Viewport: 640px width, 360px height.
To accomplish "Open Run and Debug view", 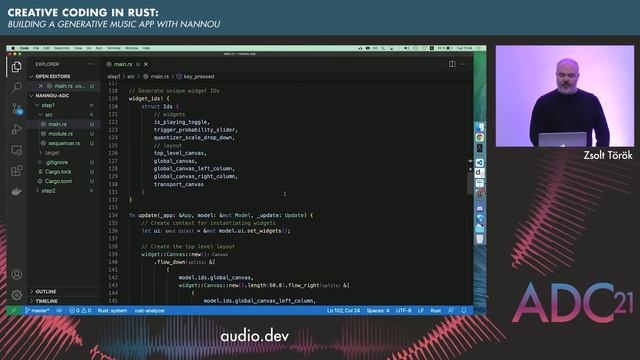I will tap(16, 129).
